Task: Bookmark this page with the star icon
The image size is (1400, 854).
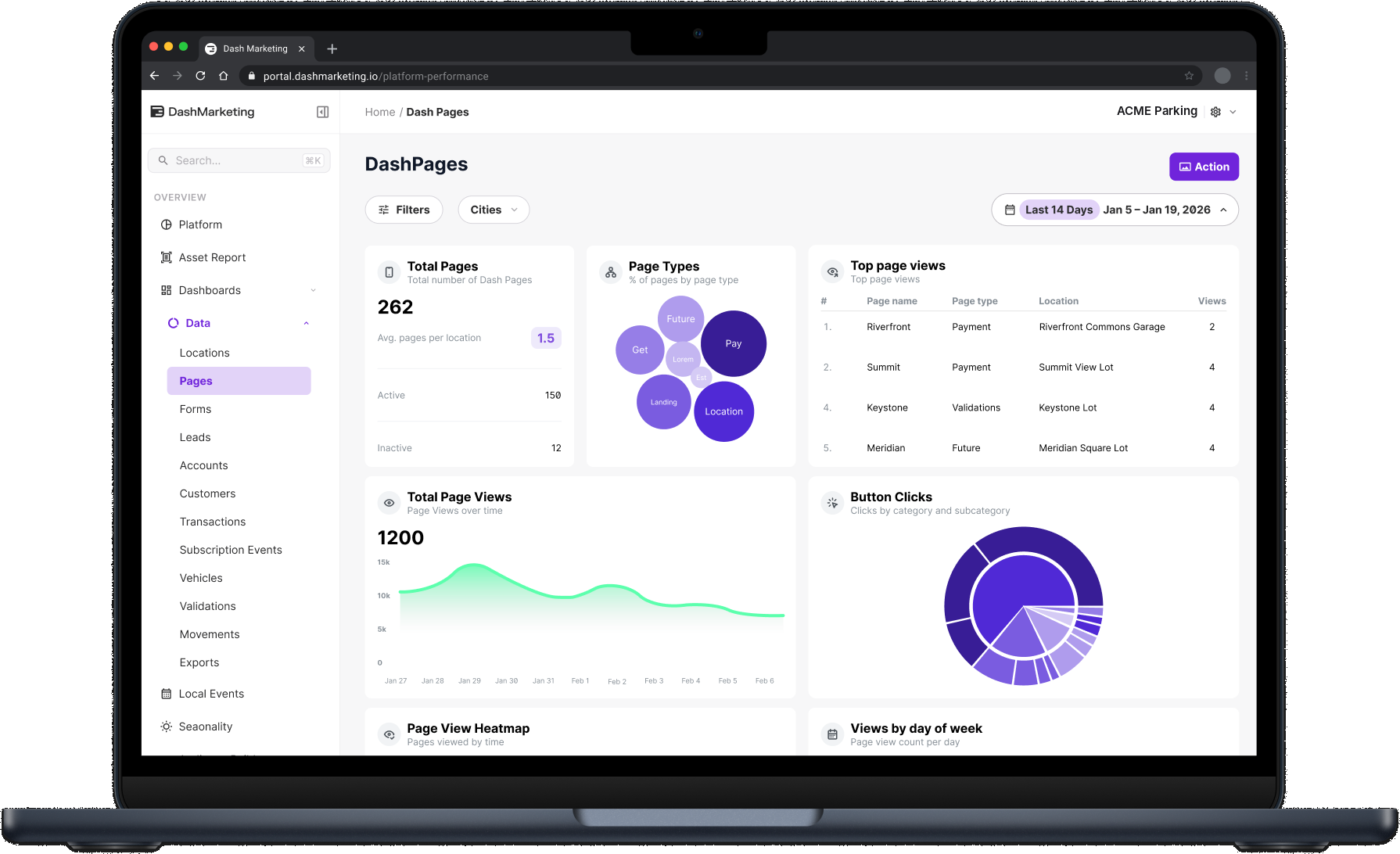Action: click(x=1189, y=76)
